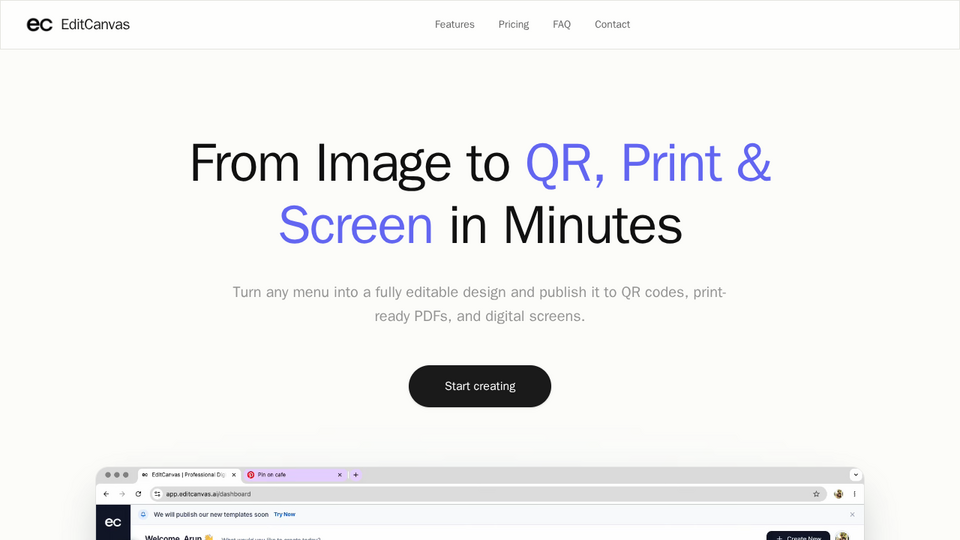The image size is (960, 540).
Task: Go to the Pricing page
Action: [513, 24]
